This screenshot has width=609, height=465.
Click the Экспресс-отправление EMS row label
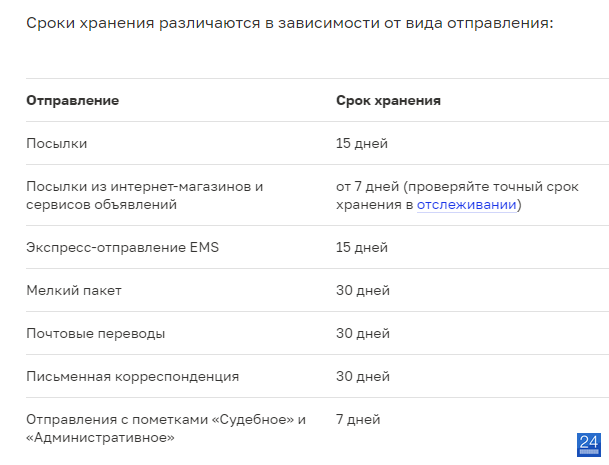click(123, 247)
